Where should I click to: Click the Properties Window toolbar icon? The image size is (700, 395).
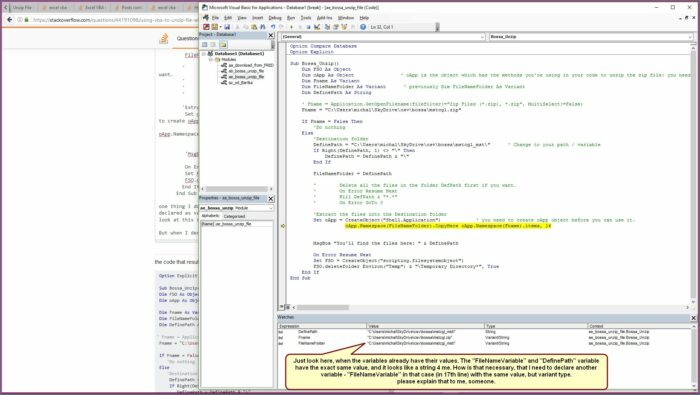pyautogui.click(x=335, y=27)
